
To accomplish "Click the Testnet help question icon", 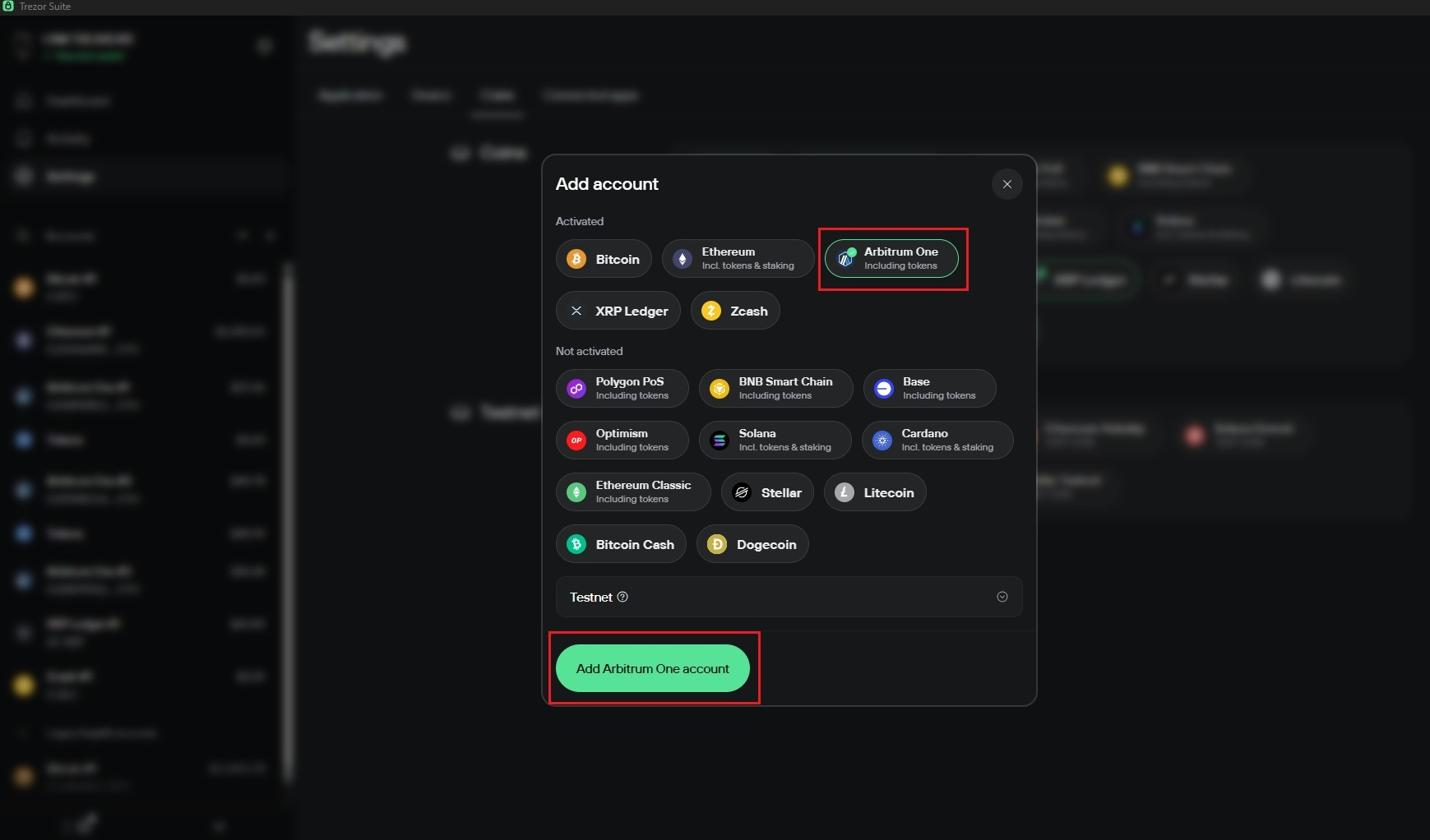I will coord(622,597).
